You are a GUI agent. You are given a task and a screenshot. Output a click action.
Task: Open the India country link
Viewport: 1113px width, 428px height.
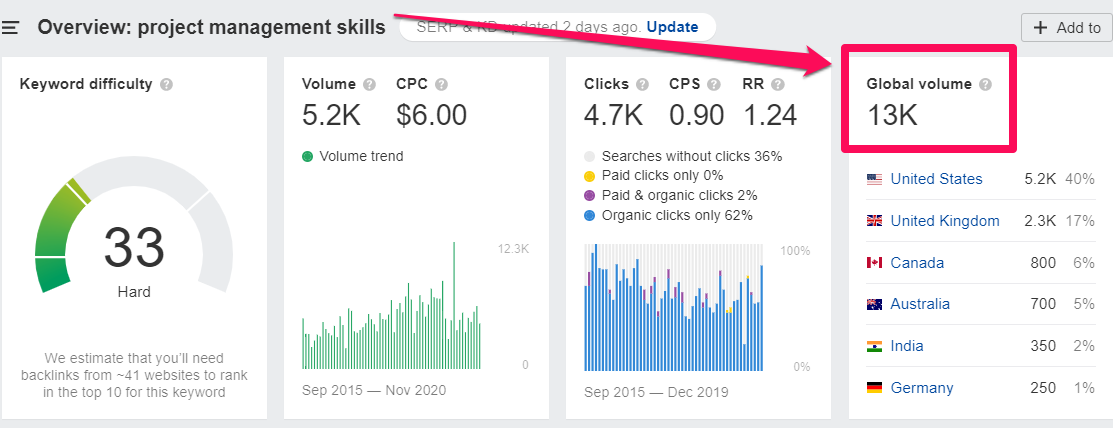tap(906, 346)
